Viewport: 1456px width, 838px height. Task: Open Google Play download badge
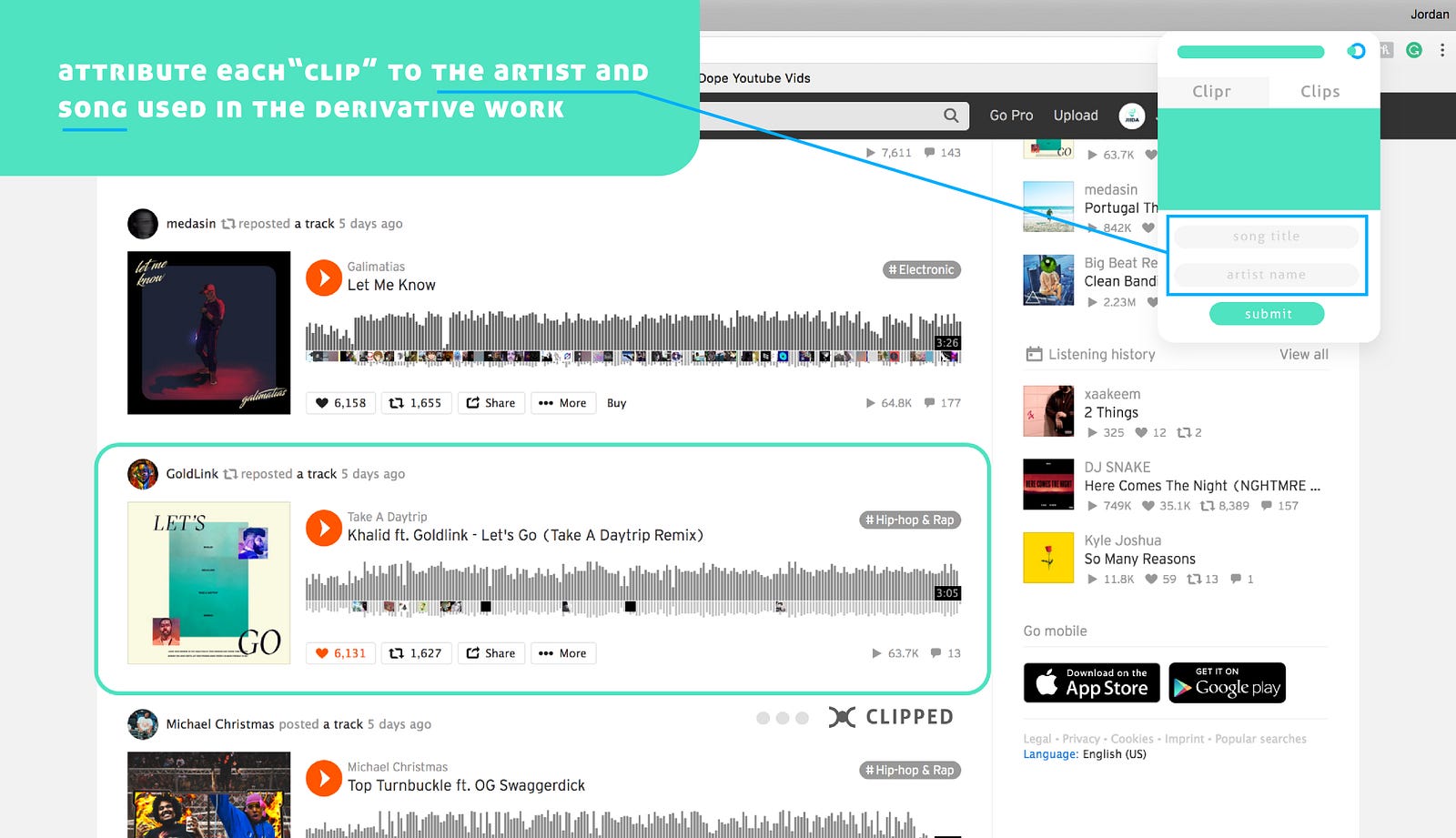click(1227, 683)
